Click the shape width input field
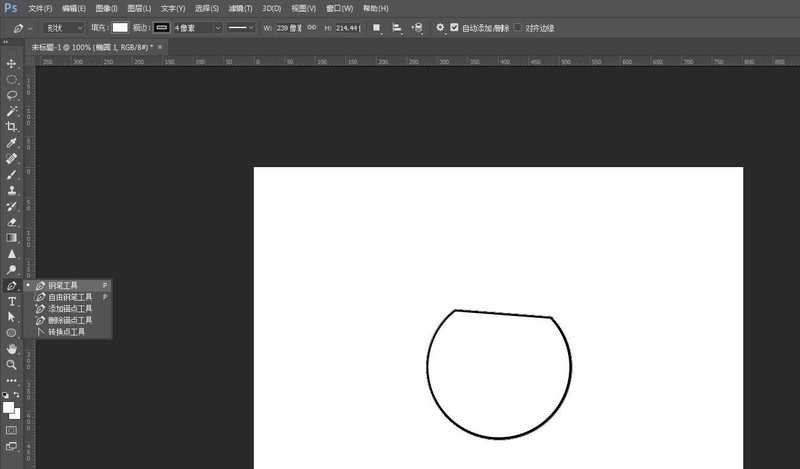 point(287,28)
